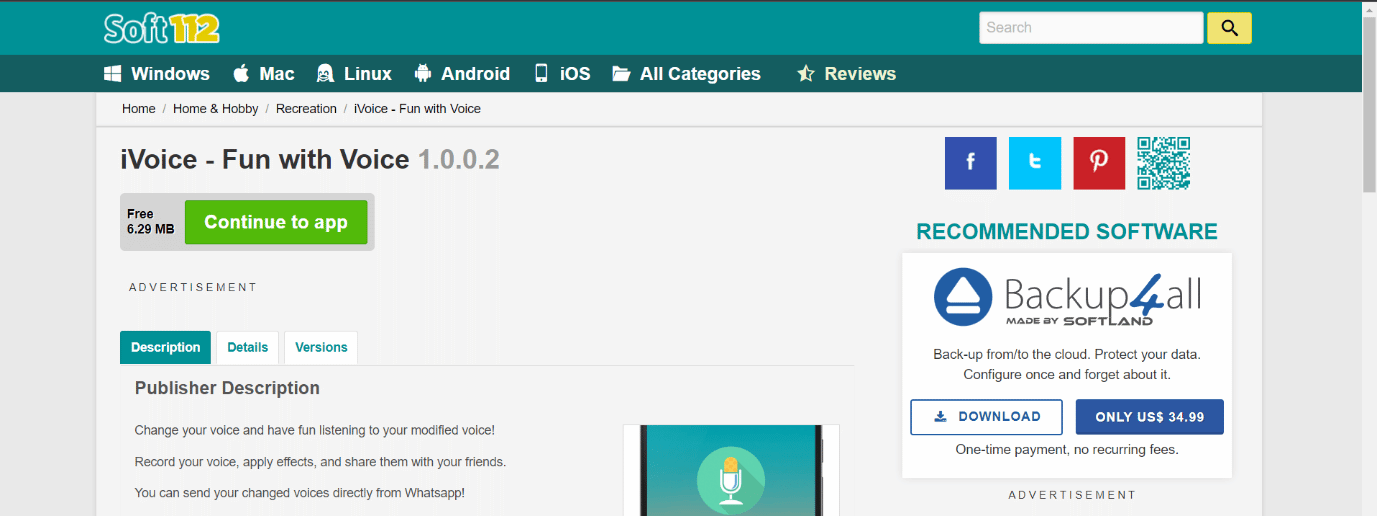1377x516 pixels.
Task: Click 'Change your voice and have fun' line
Action: 315,430
